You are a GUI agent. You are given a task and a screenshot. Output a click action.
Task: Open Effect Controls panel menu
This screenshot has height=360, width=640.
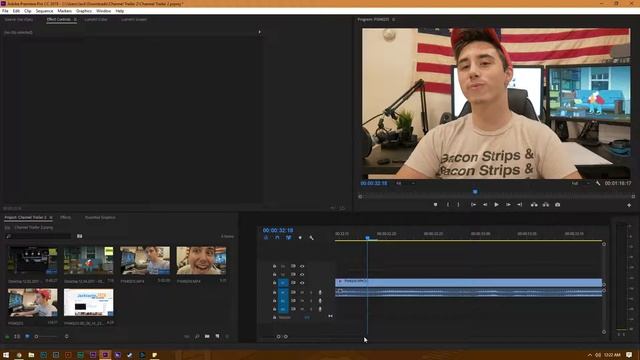75,19
